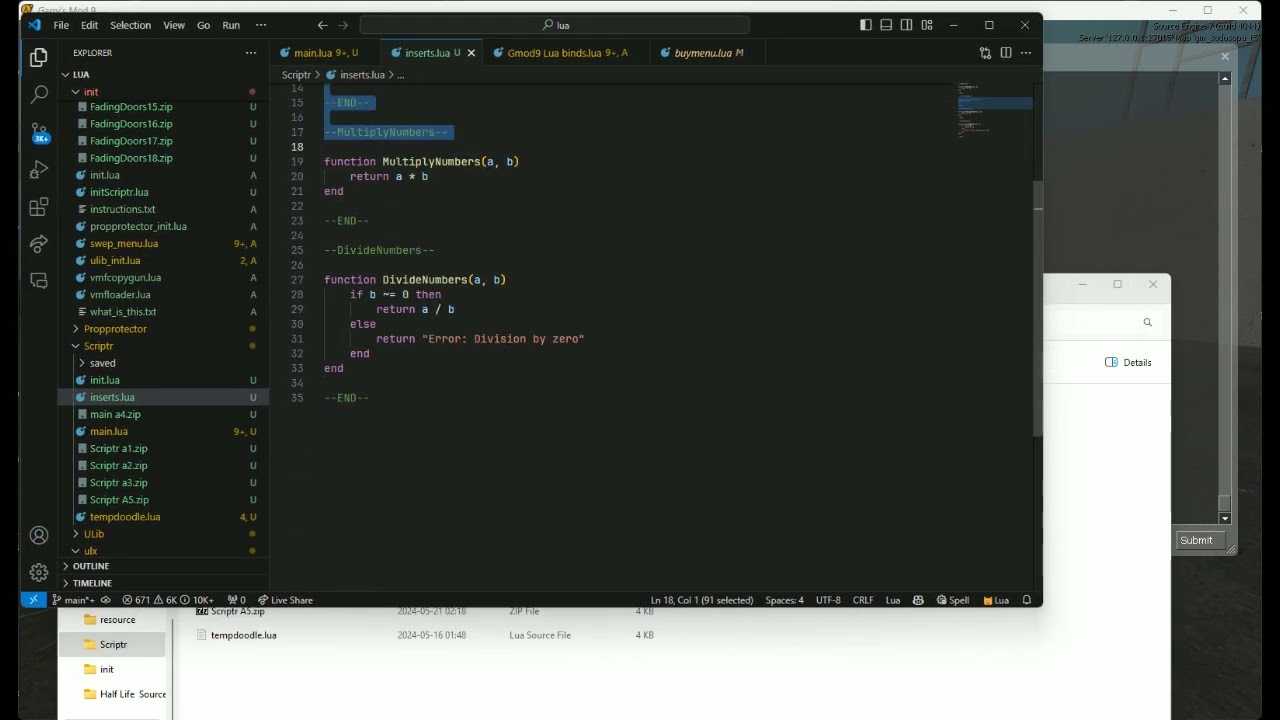Click the search icon in background window
Viewport: 1280px width, 720px height.
click(x=1147, y=322)
